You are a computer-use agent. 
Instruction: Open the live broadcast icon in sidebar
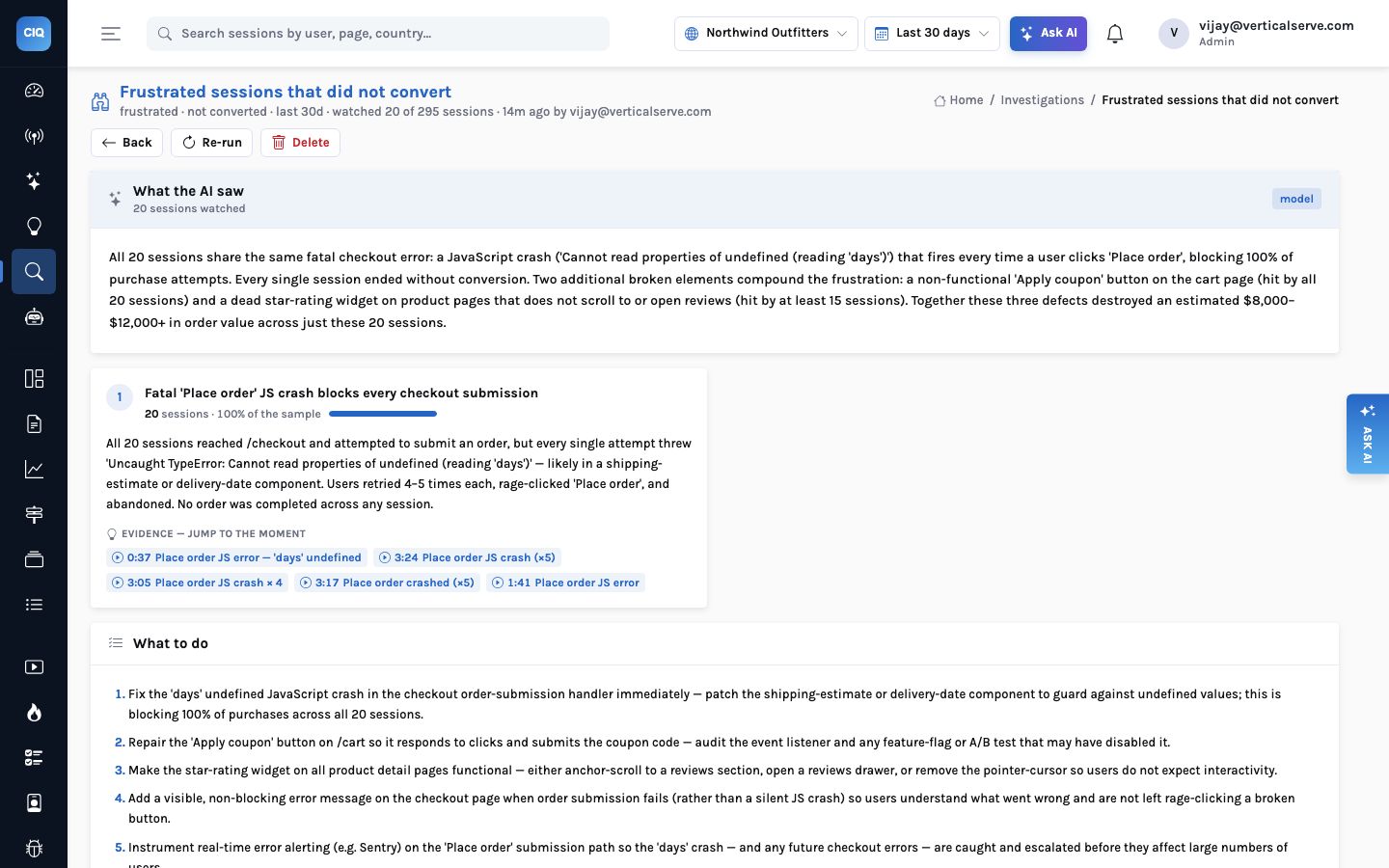pyautogui.click(x=34, y=136)
